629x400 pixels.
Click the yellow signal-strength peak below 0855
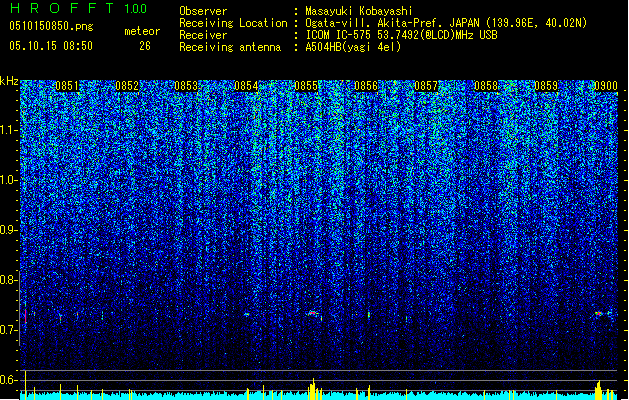click(313, 388)
